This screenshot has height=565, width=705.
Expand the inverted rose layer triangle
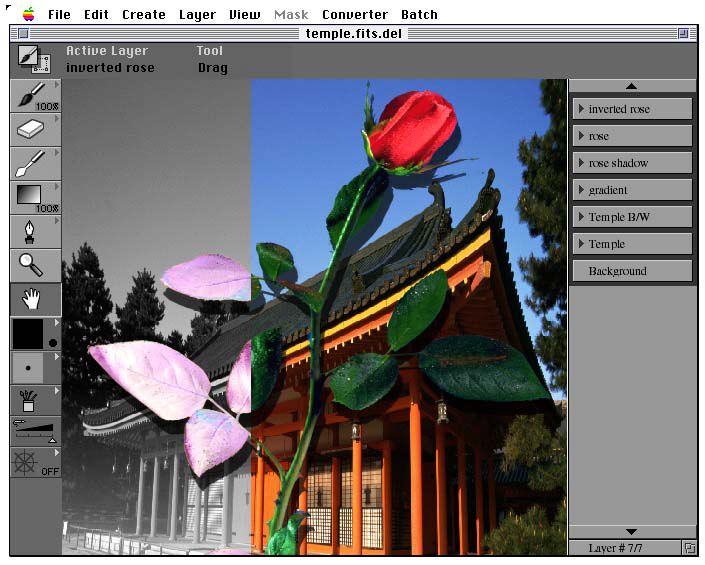[581, 109]
